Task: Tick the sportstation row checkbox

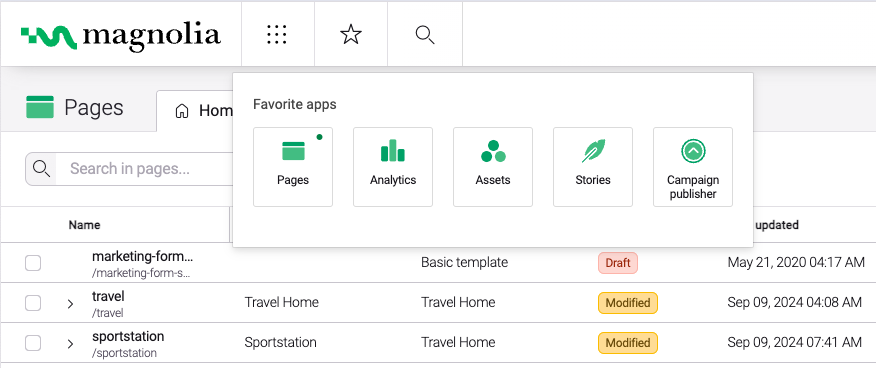Action: tap(33, 343)
